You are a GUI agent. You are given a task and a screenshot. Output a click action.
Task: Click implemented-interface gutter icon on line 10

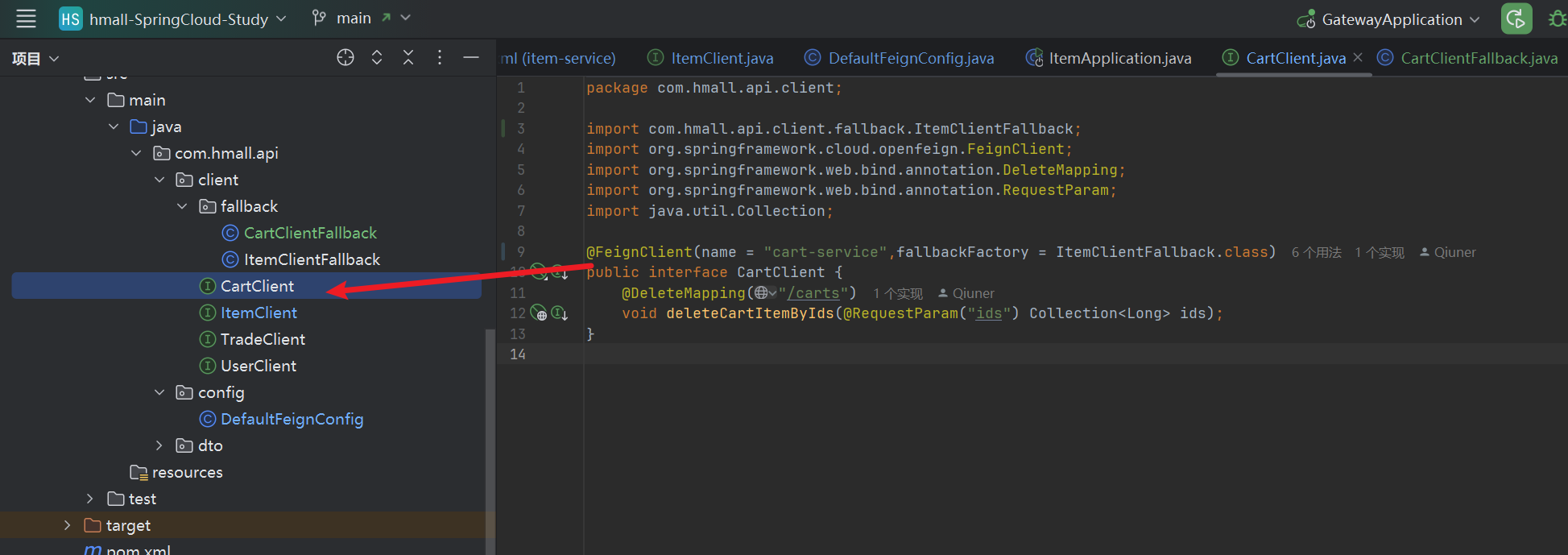[x=560, y=272]
